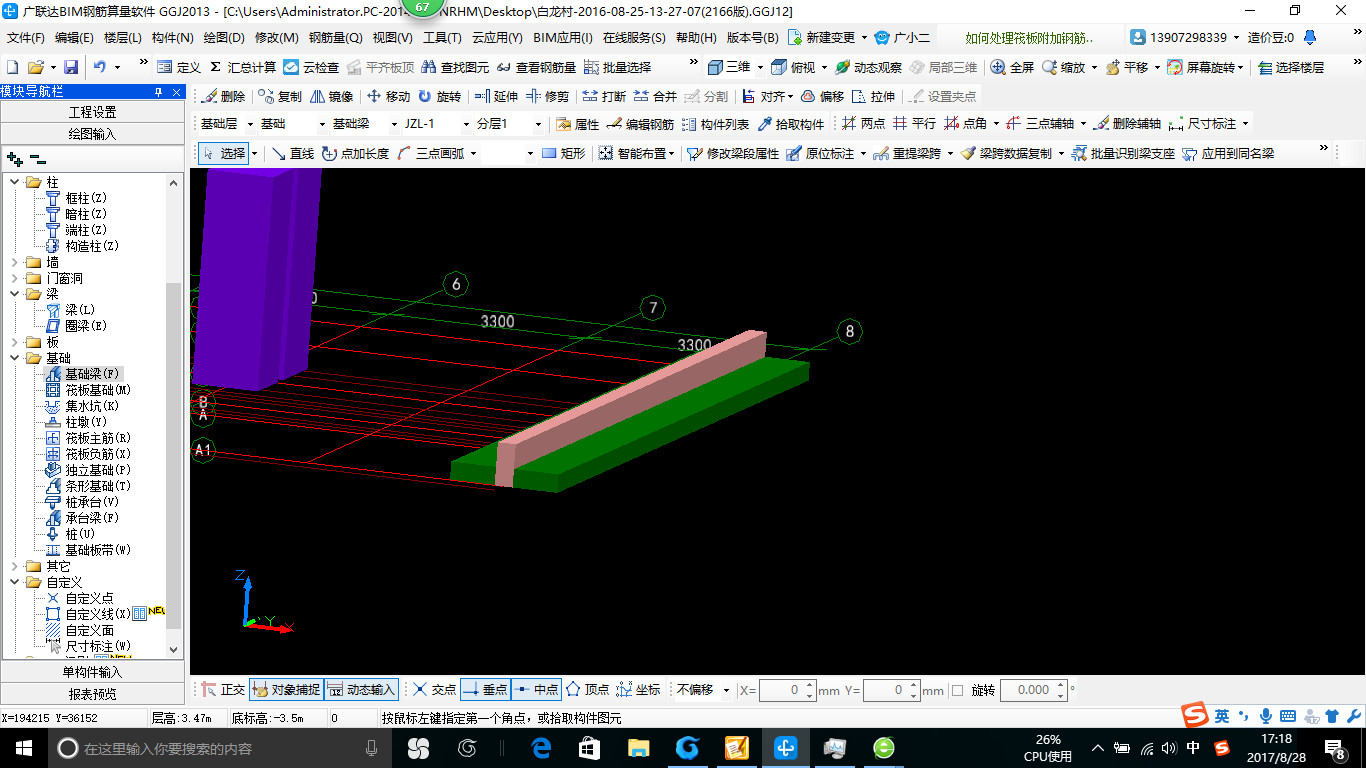Select the 移动 move tool

tap(388, 97)
